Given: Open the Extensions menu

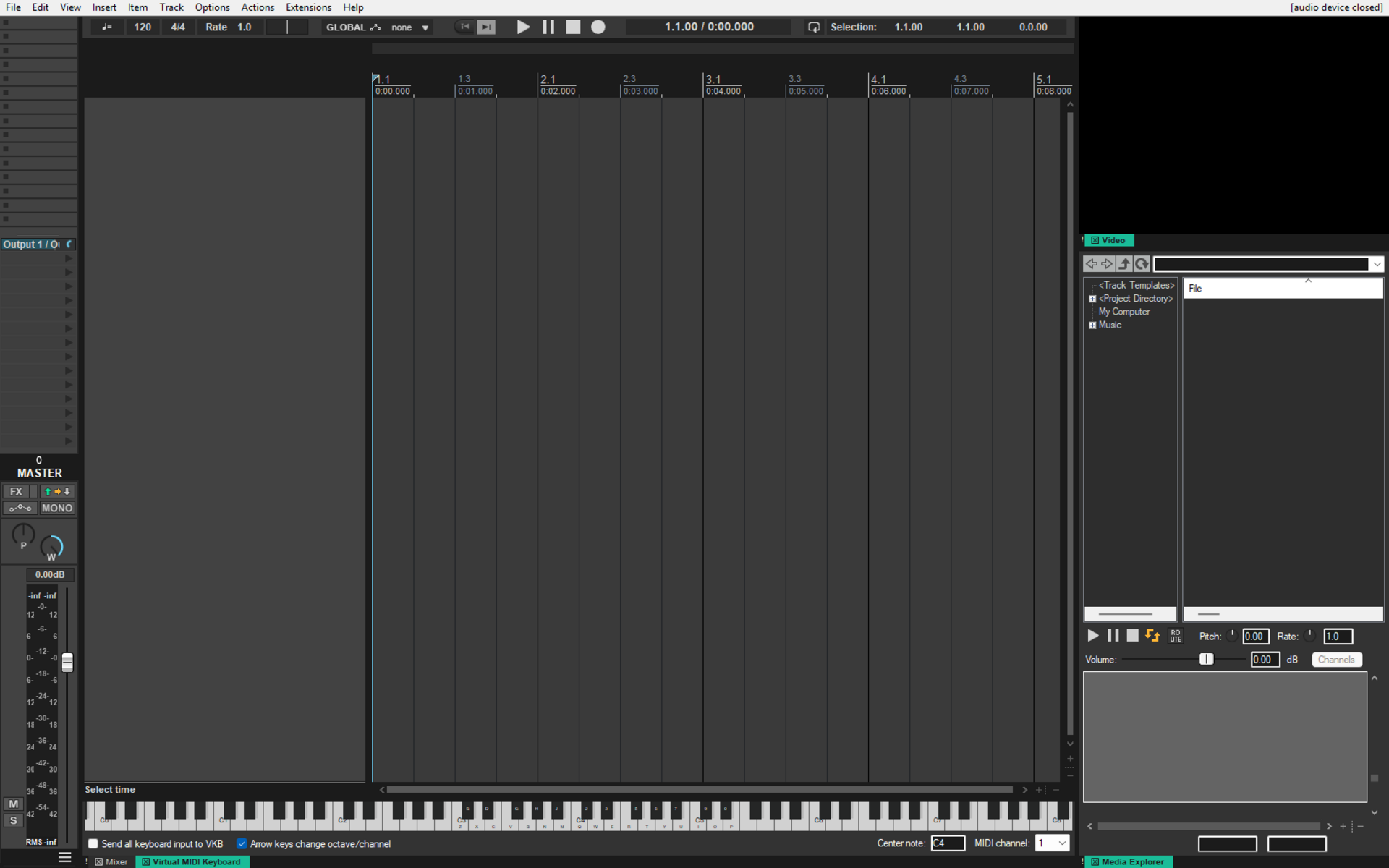Looking at the screenshot, I should pos(308,7).
